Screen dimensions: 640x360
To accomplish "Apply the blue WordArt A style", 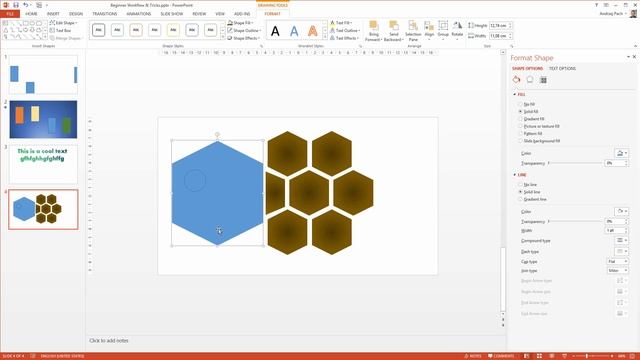I will [294, 31].
